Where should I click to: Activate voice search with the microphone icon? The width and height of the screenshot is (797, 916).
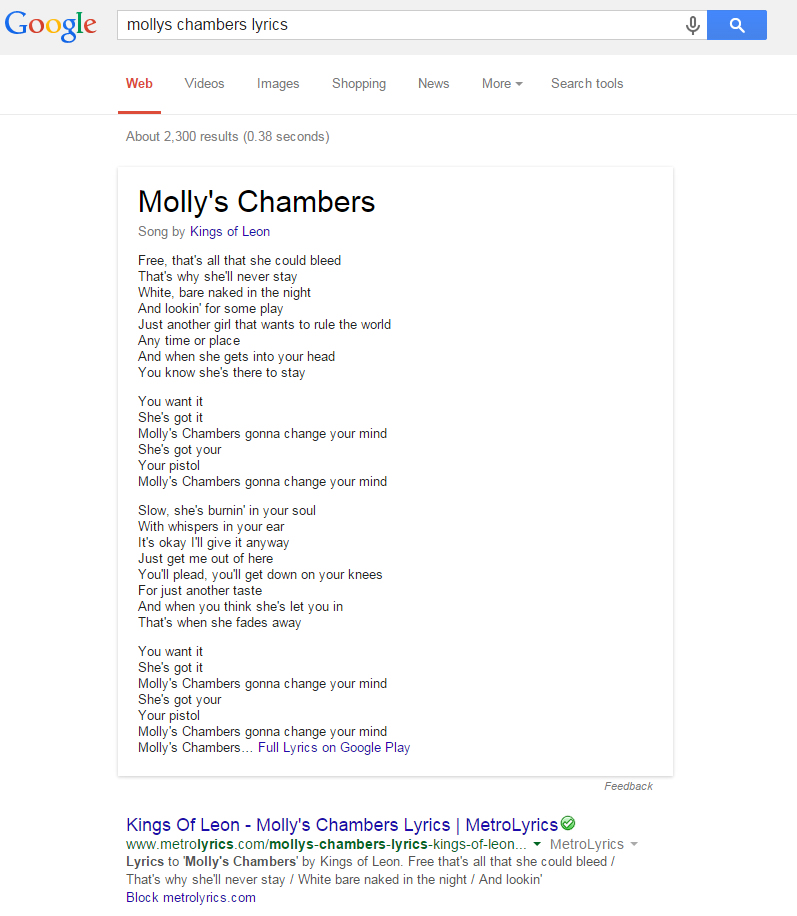(692, 25)
